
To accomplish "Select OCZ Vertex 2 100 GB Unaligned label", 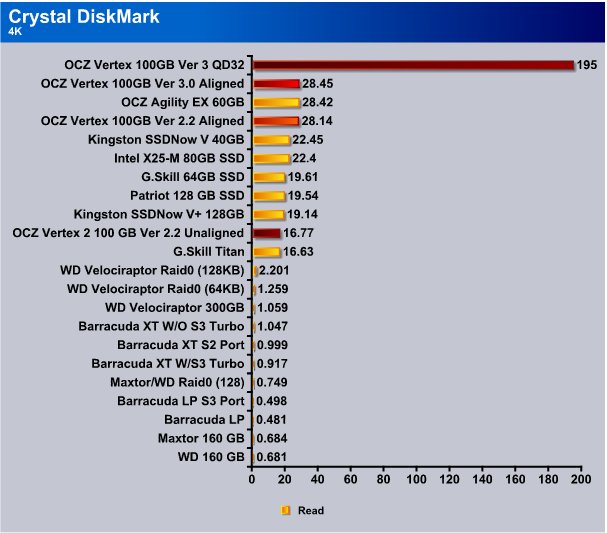I will pyautogui.click(x=128, y=233).
